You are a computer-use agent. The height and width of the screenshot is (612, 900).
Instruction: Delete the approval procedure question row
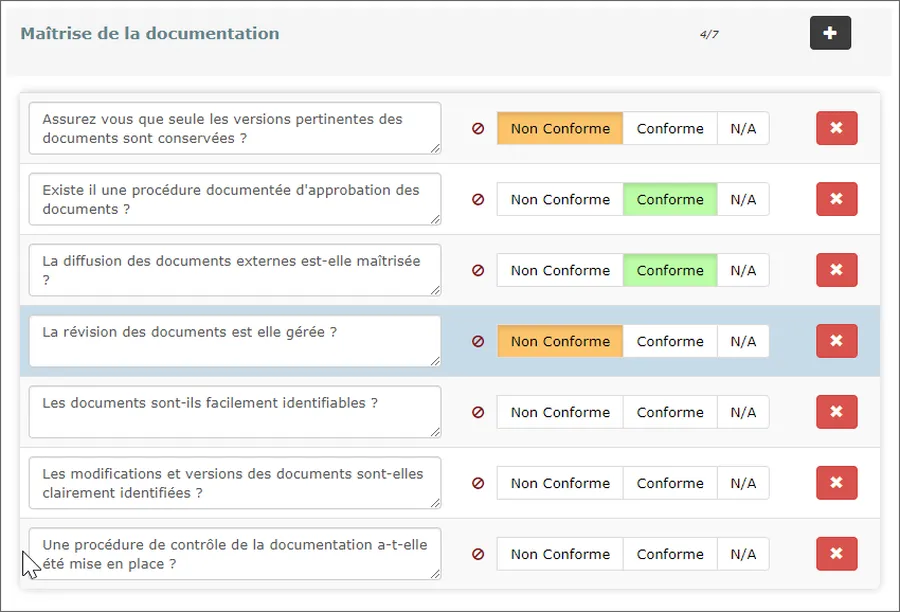836,199
